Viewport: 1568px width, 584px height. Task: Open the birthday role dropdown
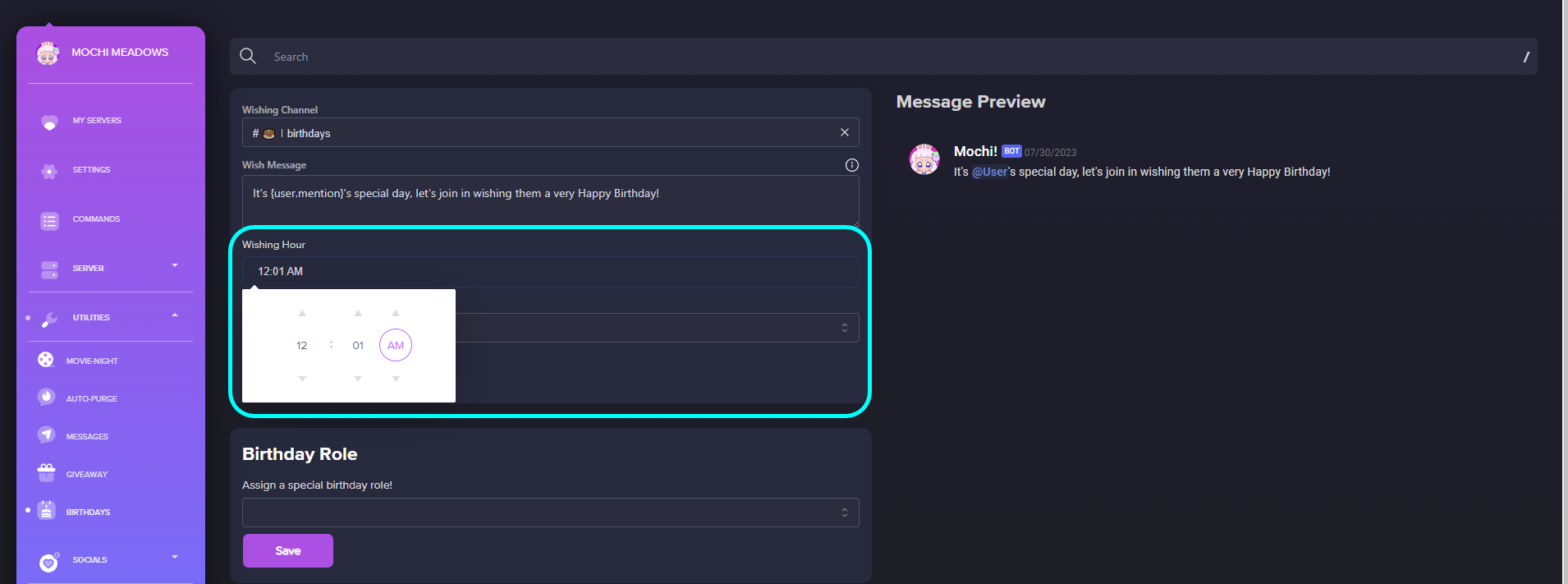tap(550, 513)
